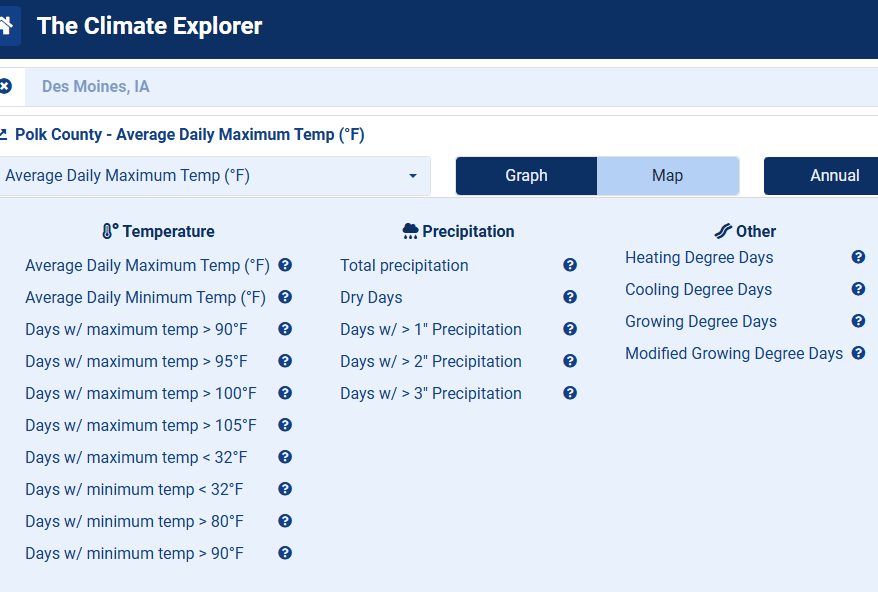Image resolution: width=878 pixels, height=592 pixels.
Task: Open help for Days w/ > 3" Precipitation
Action: (570, 393)
